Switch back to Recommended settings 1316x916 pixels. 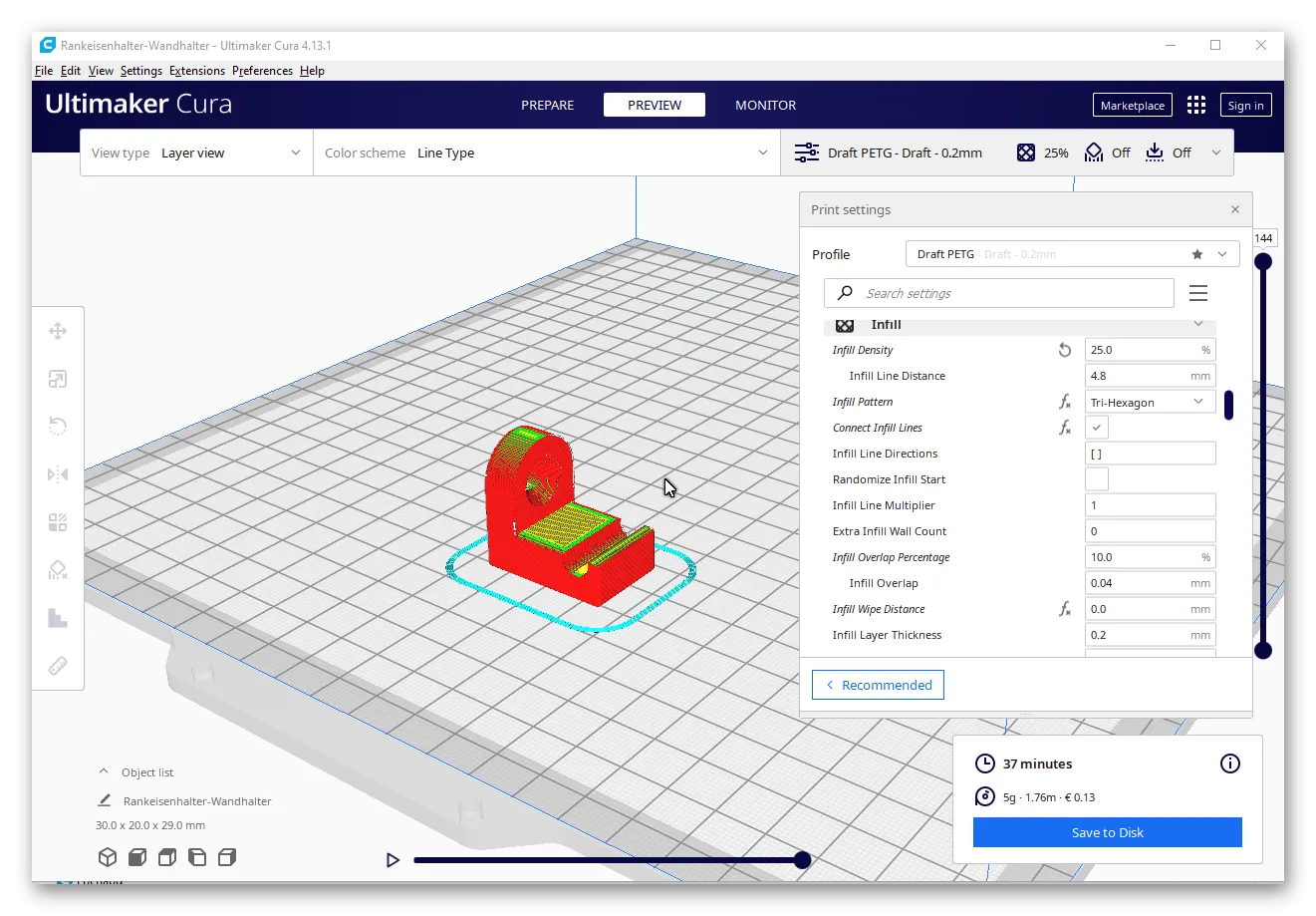[x=878, y=685]
